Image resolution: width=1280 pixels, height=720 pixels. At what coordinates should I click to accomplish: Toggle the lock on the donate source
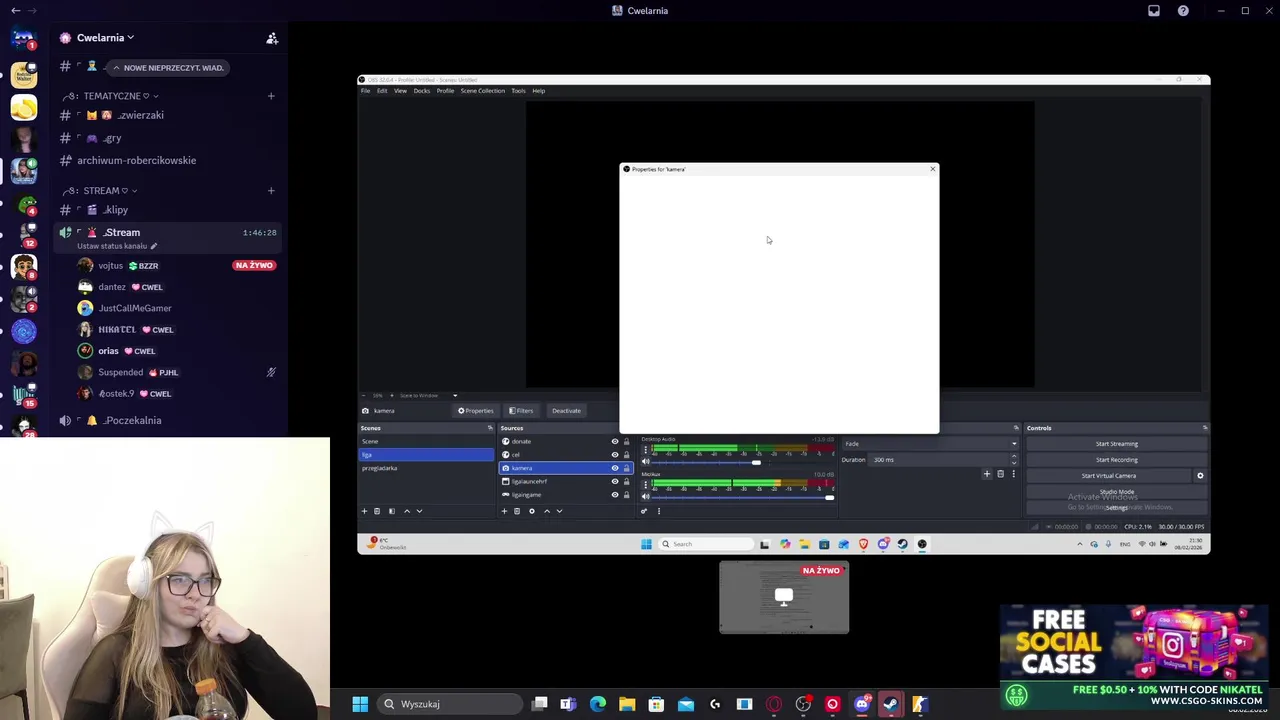pyautogui.click(x=627, y=441)
